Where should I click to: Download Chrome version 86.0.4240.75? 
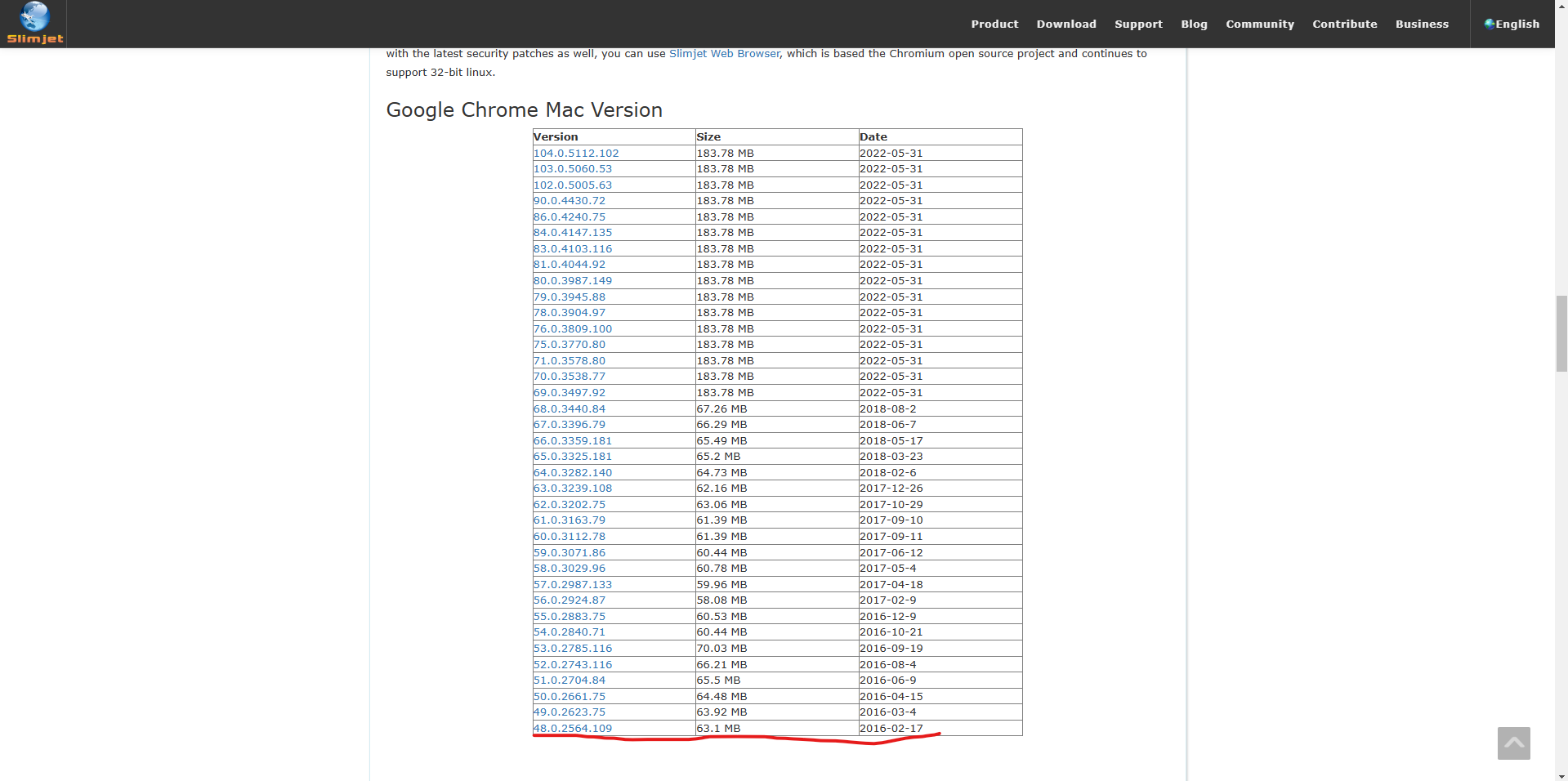pos(570,217)
